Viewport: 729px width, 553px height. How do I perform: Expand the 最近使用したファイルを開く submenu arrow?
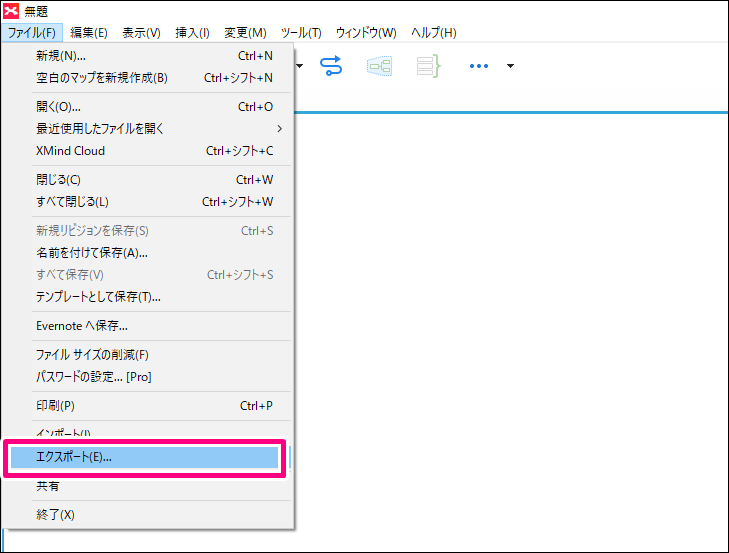279,128
